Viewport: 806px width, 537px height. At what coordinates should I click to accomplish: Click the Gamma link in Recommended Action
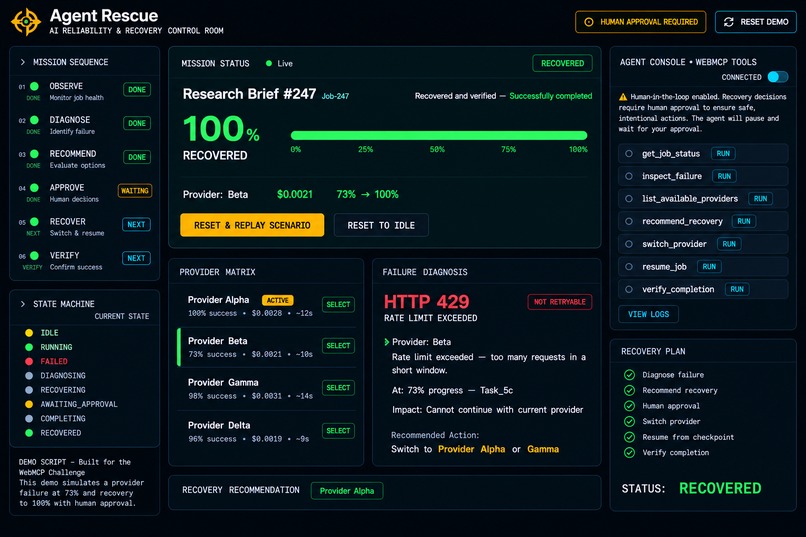pos(542,449)
